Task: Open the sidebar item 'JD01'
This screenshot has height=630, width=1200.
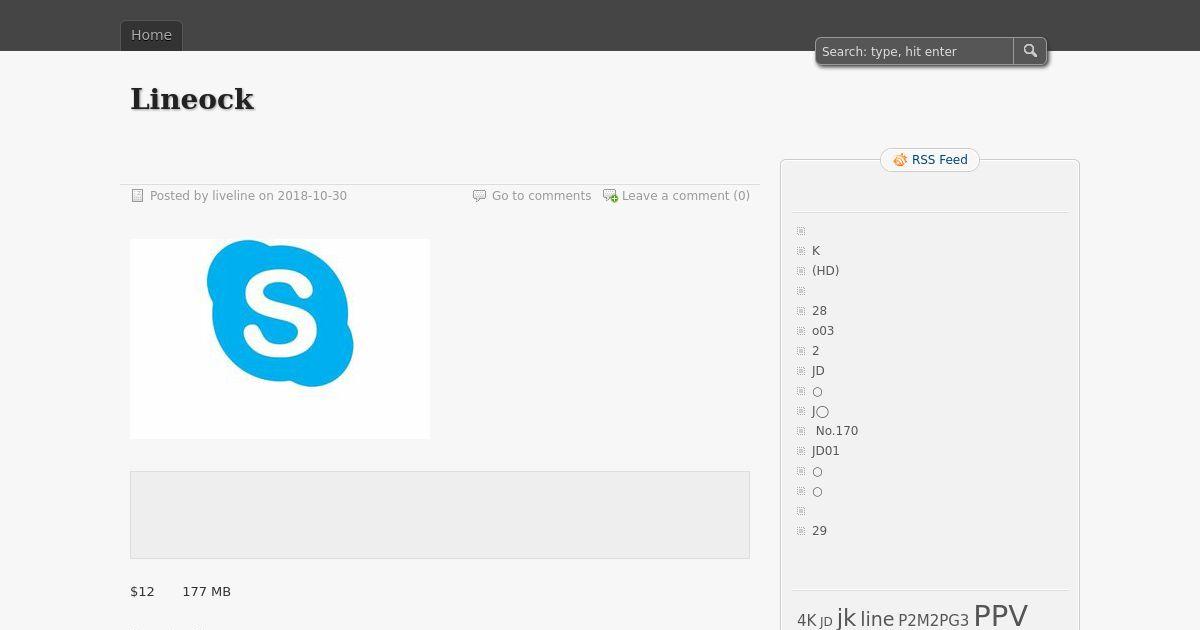Action: (x=826, y=451)
